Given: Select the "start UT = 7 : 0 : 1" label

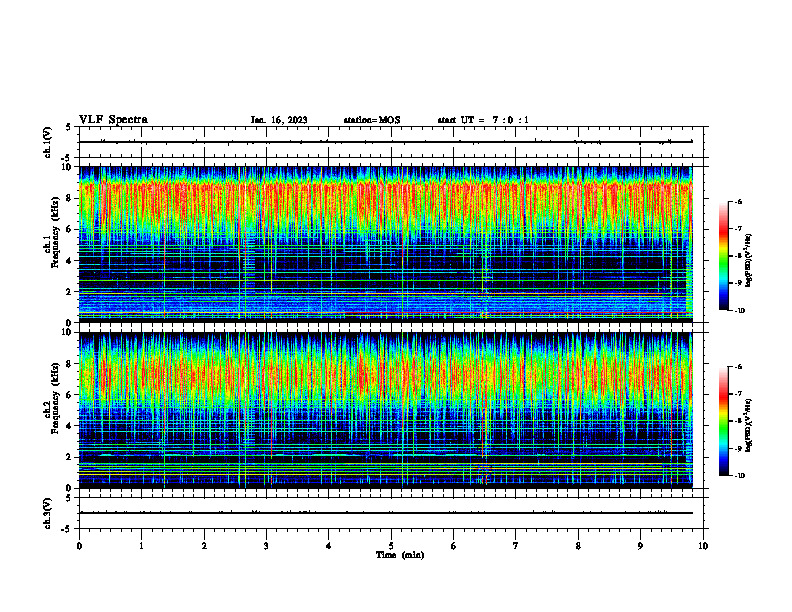Looking at the screenshot, I should [x=483, y=120].
